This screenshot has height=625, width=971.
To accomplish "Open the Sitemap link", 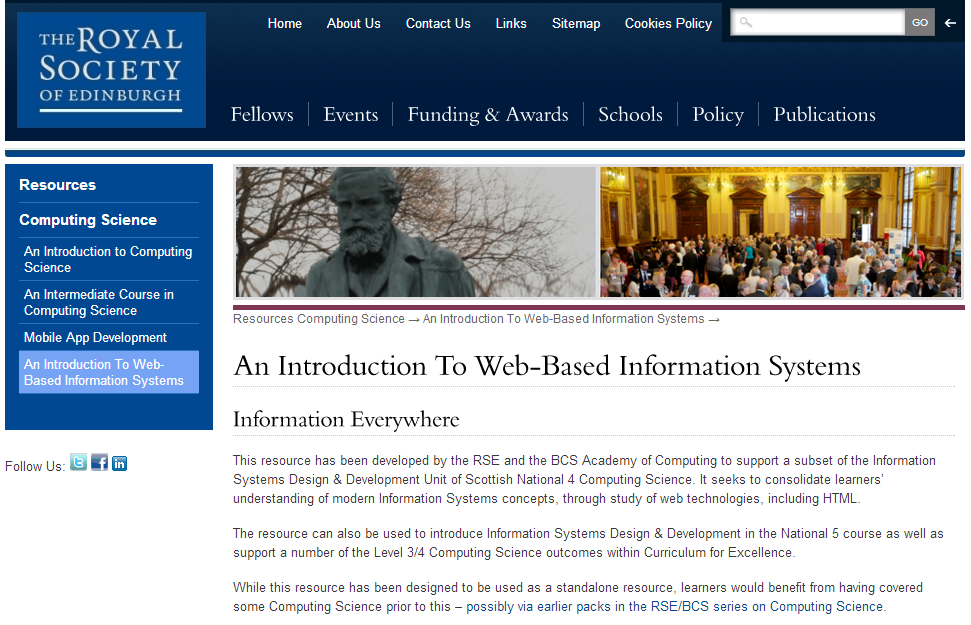I will [576, 24].
